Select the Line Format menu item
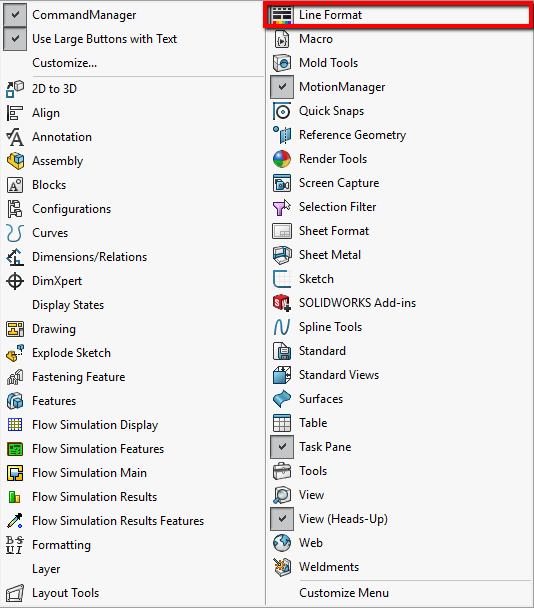534x608 pixels. click(399, 15)
